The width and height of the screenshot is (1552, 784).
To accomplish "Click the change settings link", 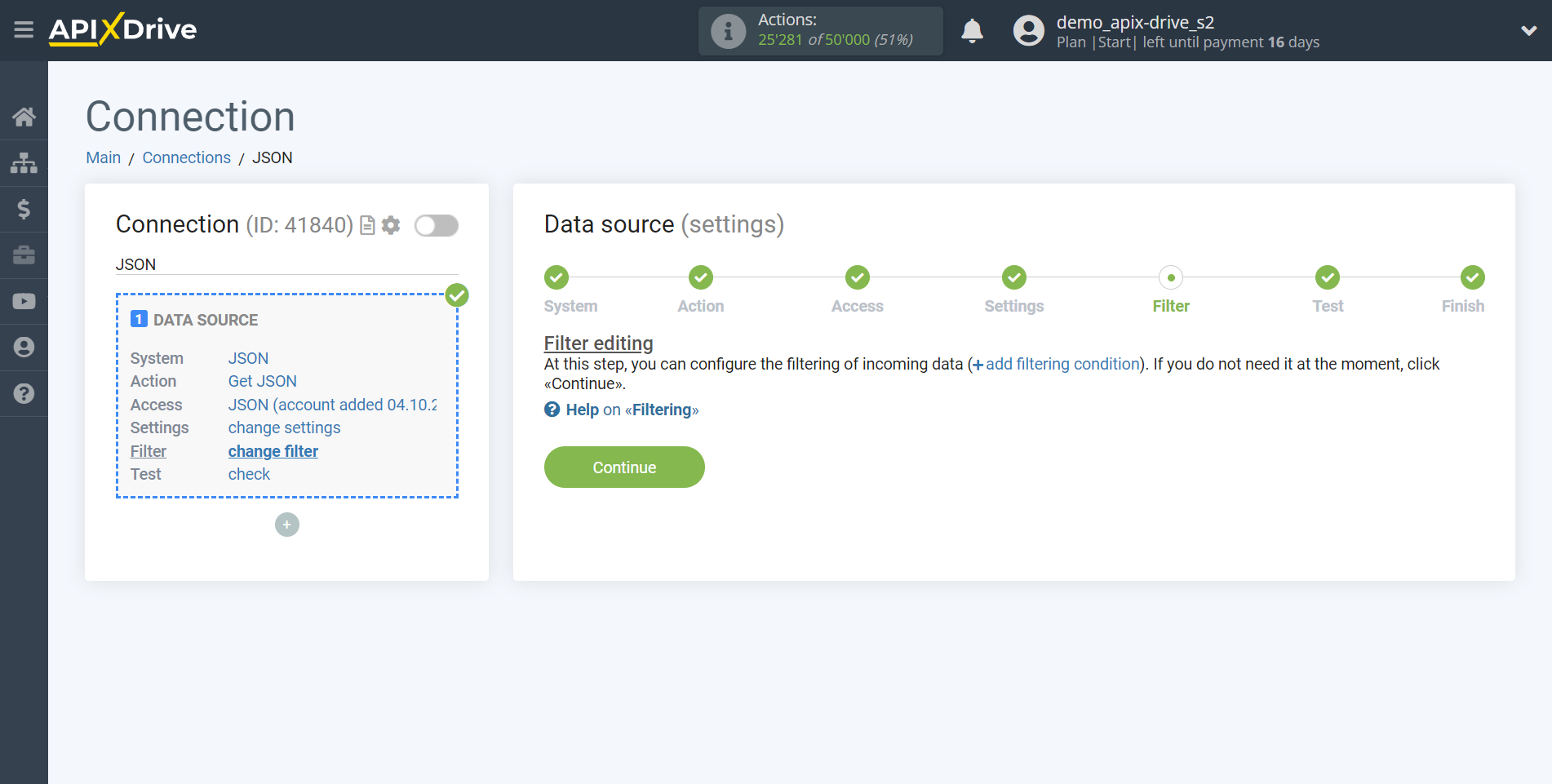I will [284, 427].
